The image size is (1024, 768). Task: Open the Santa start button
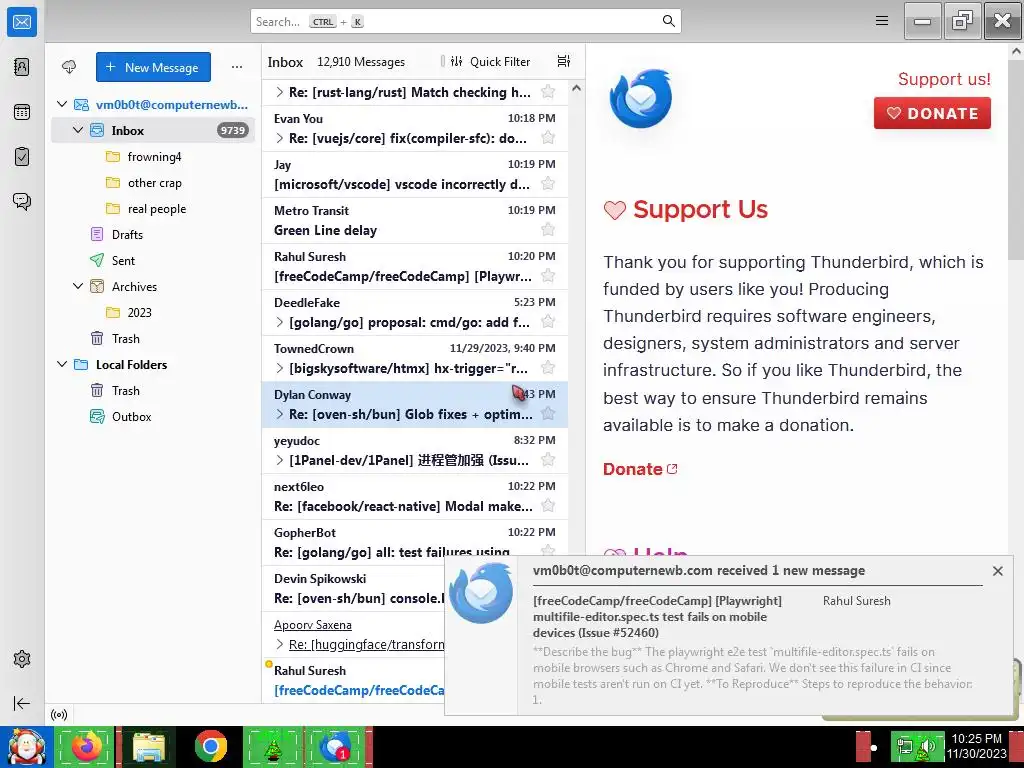(26, 747)
